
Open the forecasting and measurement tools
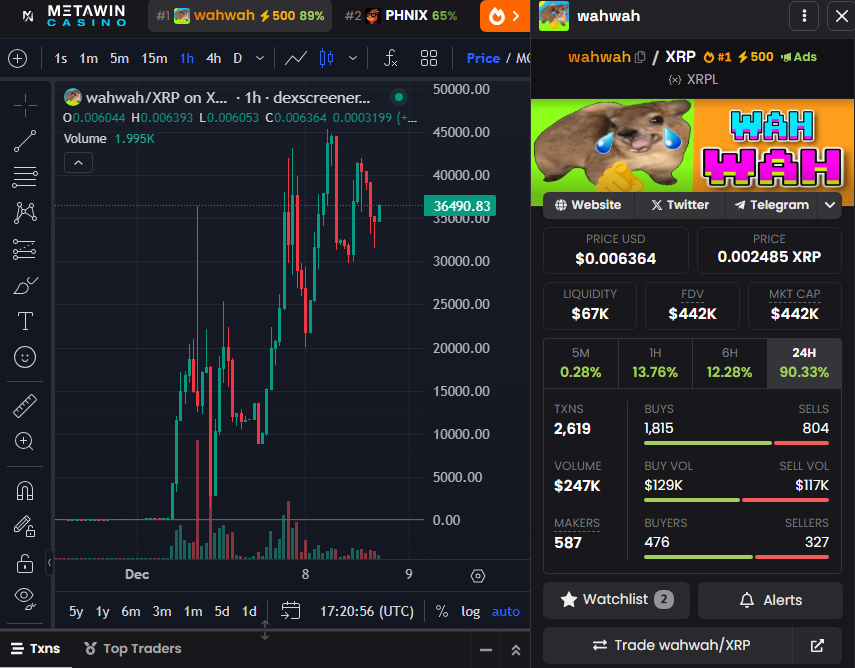(25, 249)
